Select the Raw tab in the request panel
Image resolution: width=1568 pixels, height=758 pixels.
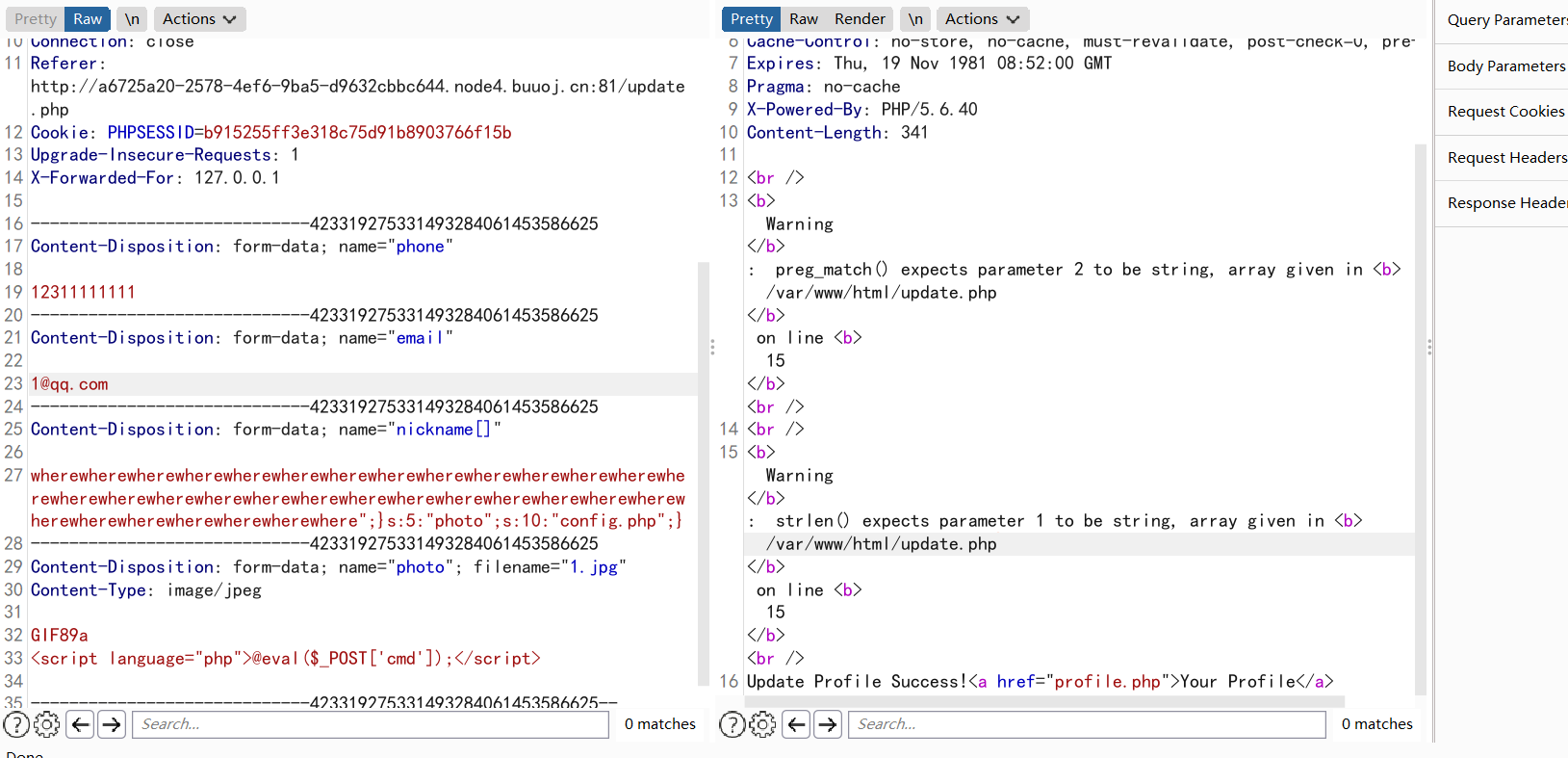[x=88, y=19]
